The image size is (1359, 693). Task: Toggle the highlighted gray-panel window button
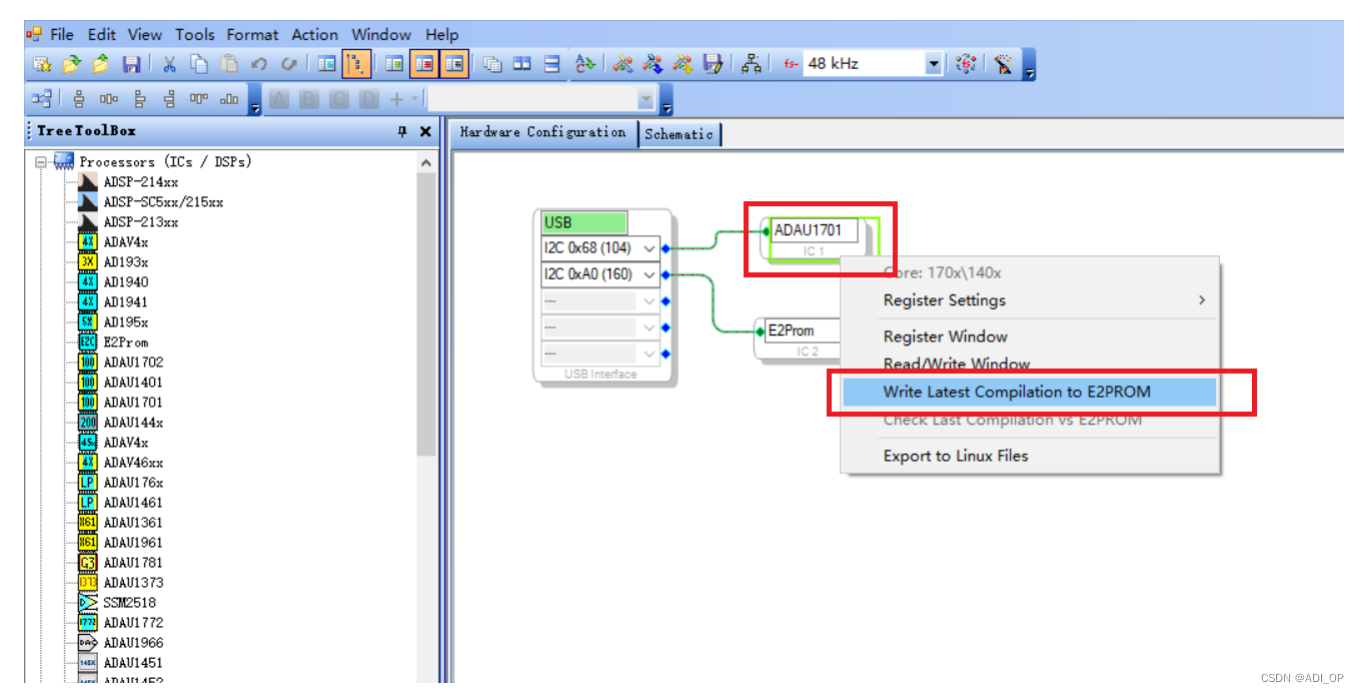[x=455, y=64]
